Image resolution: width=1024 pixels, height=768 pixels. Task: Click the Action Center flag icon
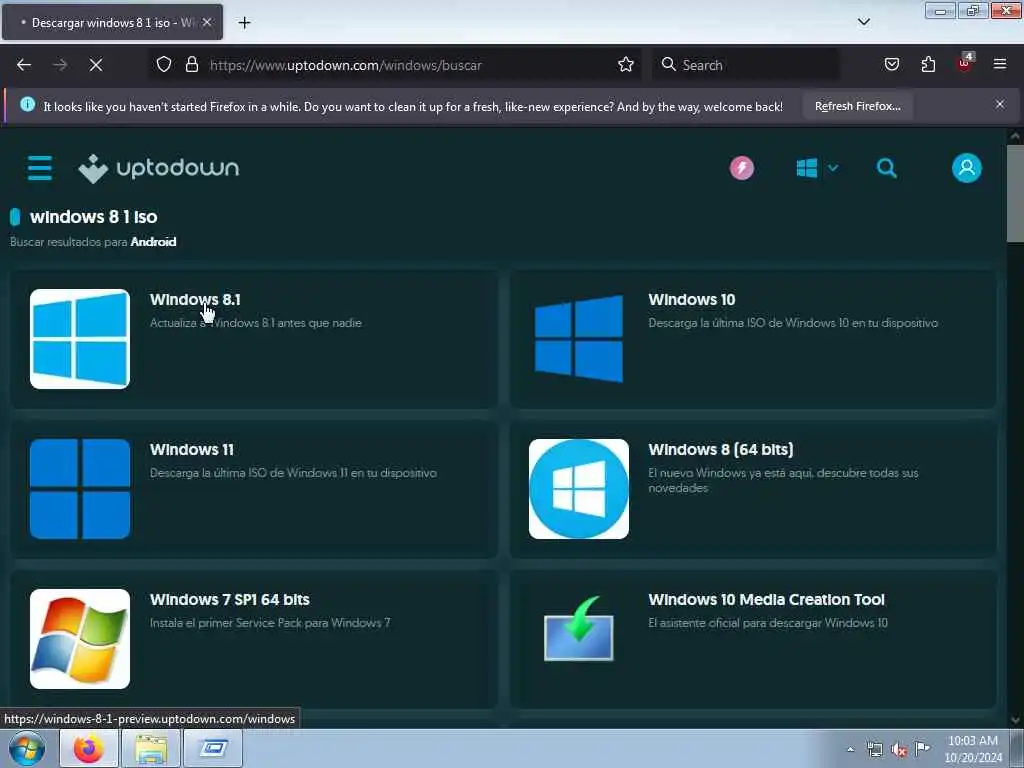click(x=922, y=748)
